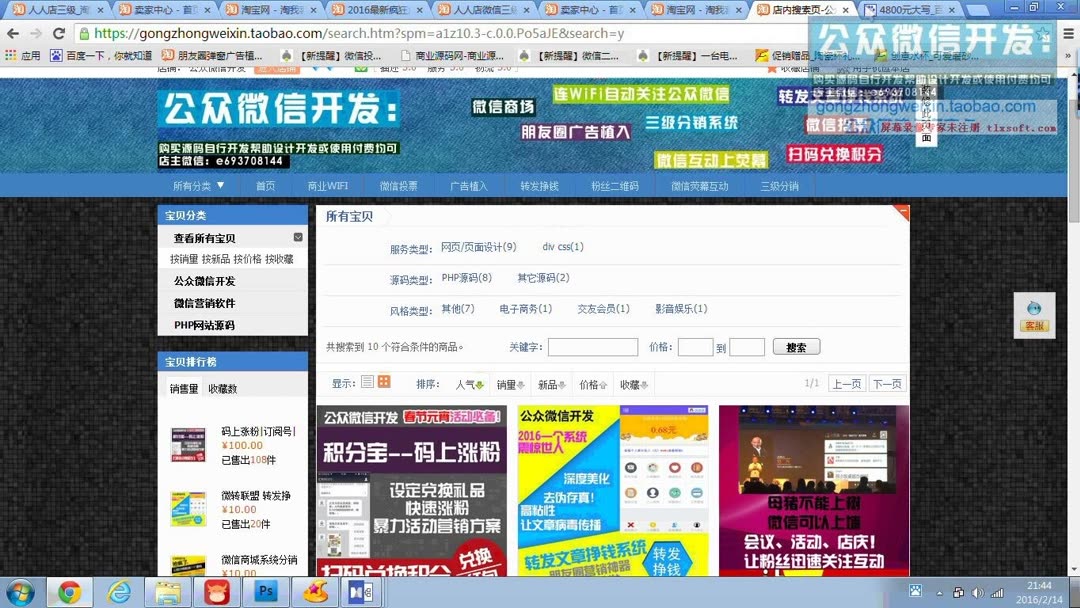Launch Photoshop from the taskbar

(x=265, y=592)
